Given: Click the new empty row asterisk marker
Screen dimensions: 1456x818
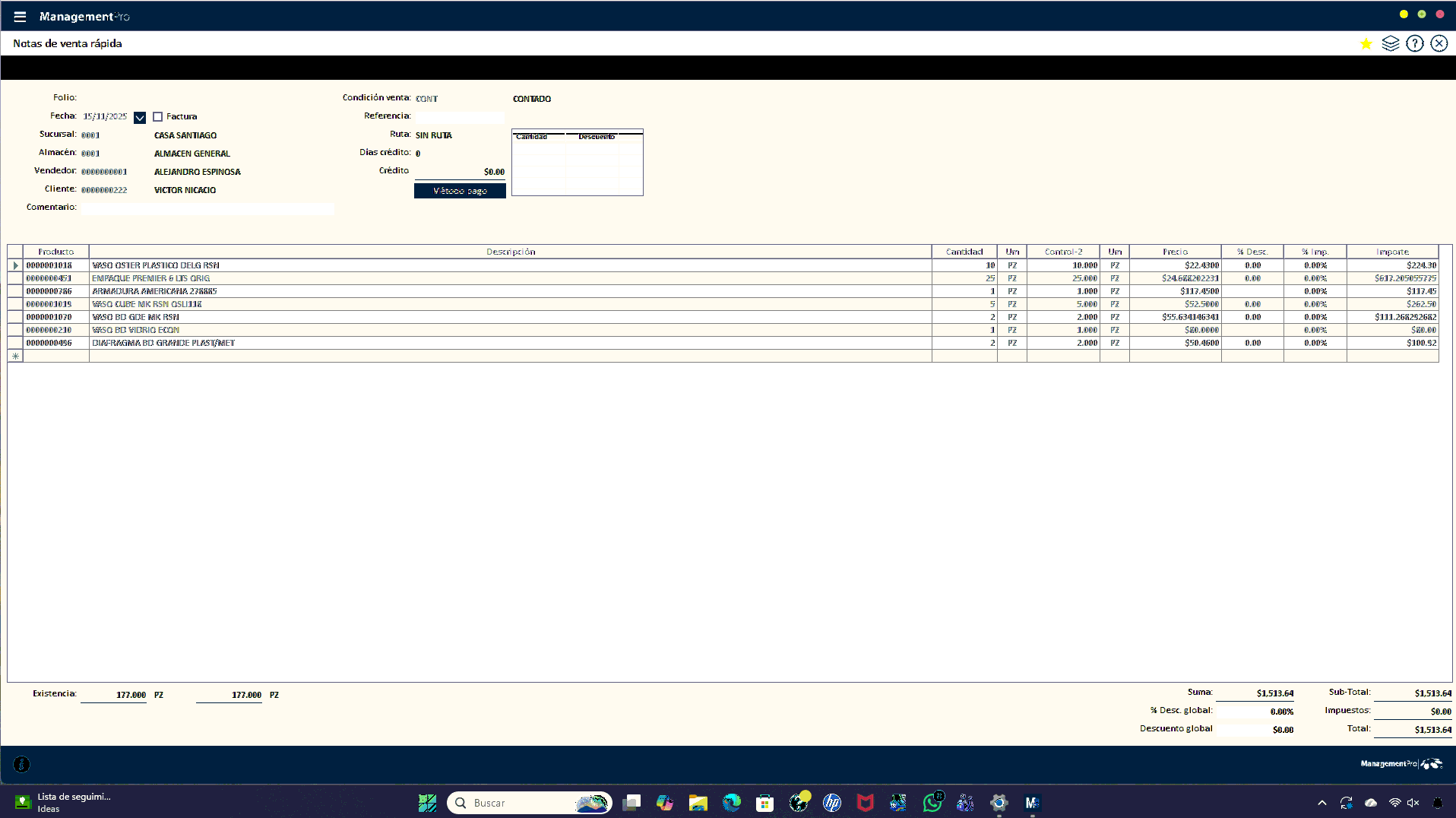Looking at the screenshot, I should [x=15, y=356].
